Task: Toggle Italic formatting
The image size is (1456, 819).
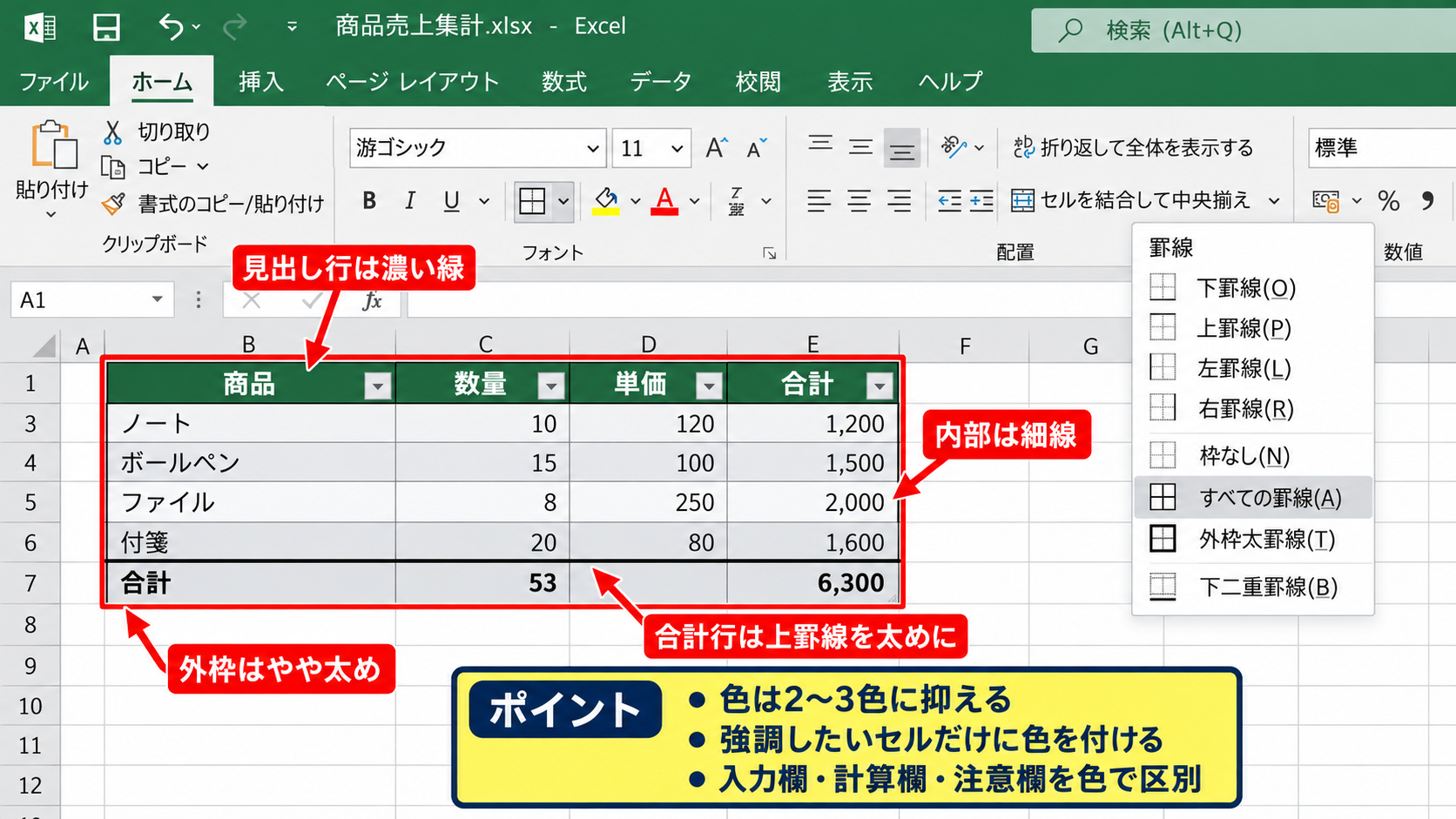Action: coord(410,201)
